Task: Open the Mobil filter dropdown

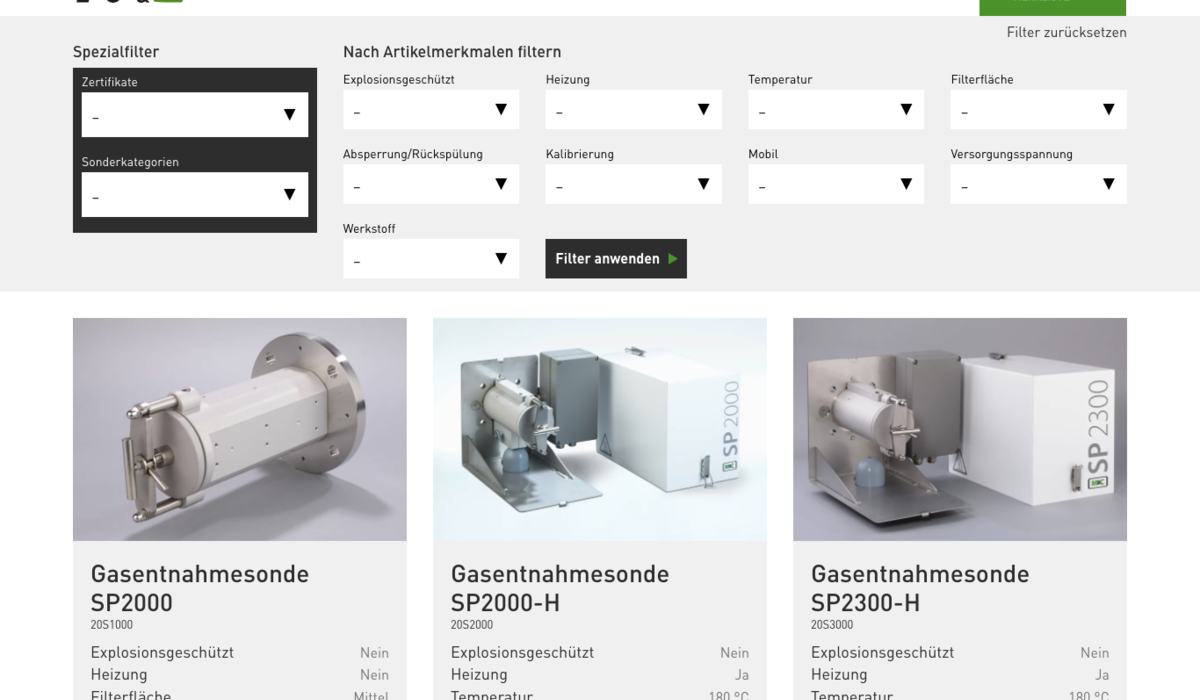Action: click(835, 184)
